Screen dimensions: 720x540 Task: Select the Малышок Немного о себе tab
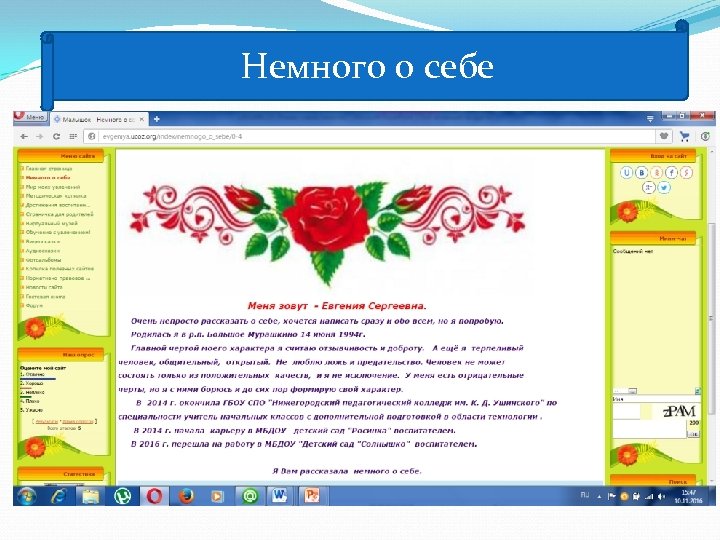tap(98, 119)
